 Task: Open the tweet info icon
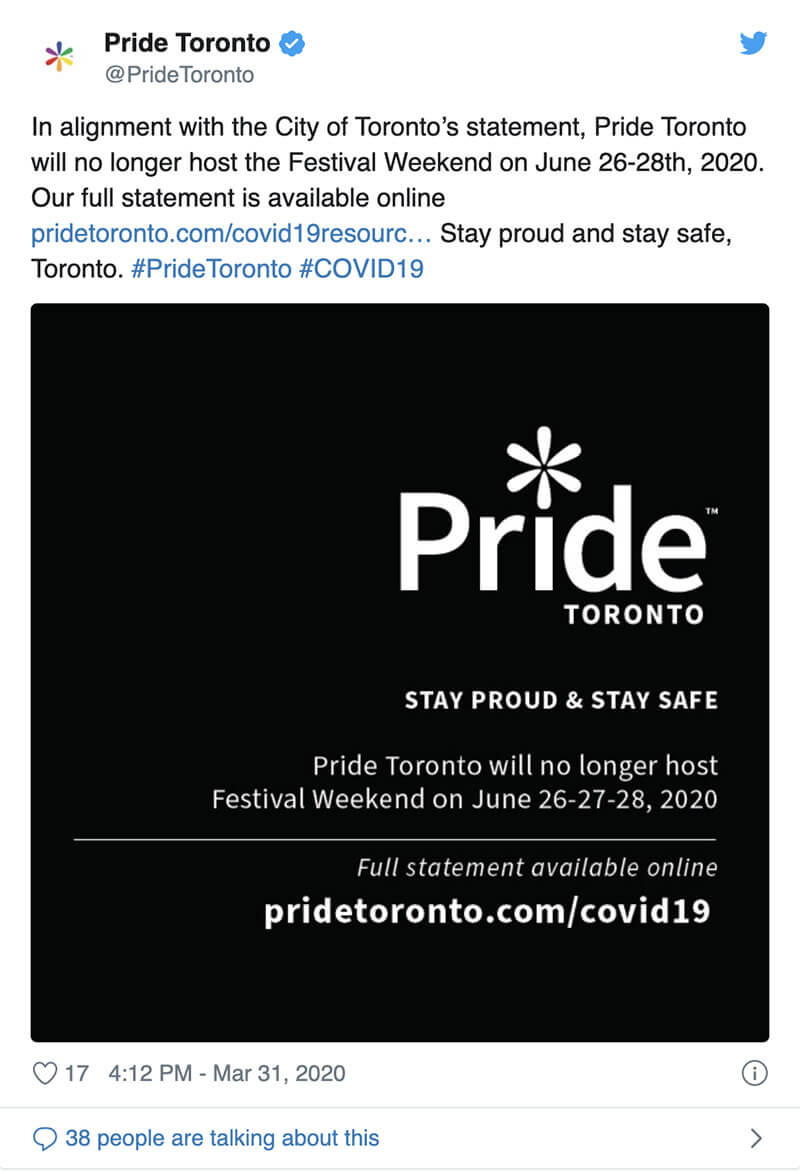tap(753, 1074)
